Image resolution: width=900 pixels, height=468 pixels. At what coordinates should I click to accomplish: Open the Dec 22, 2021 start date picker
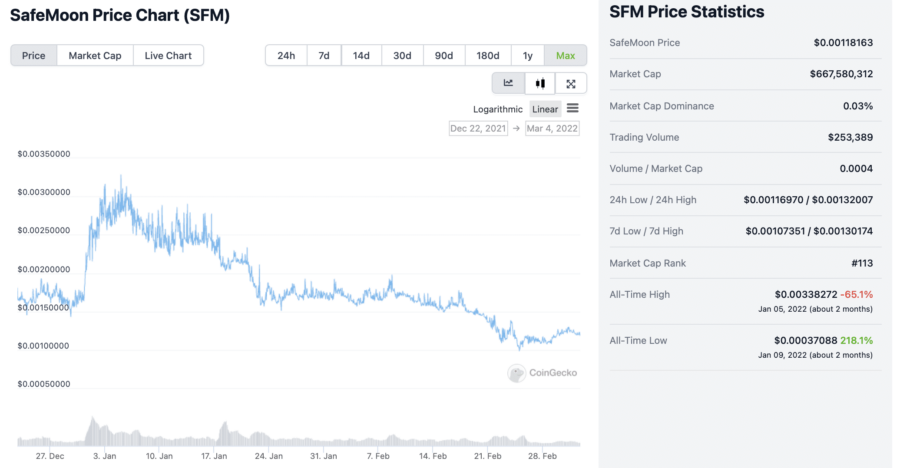pyautogui.click(x=478, y=128)
